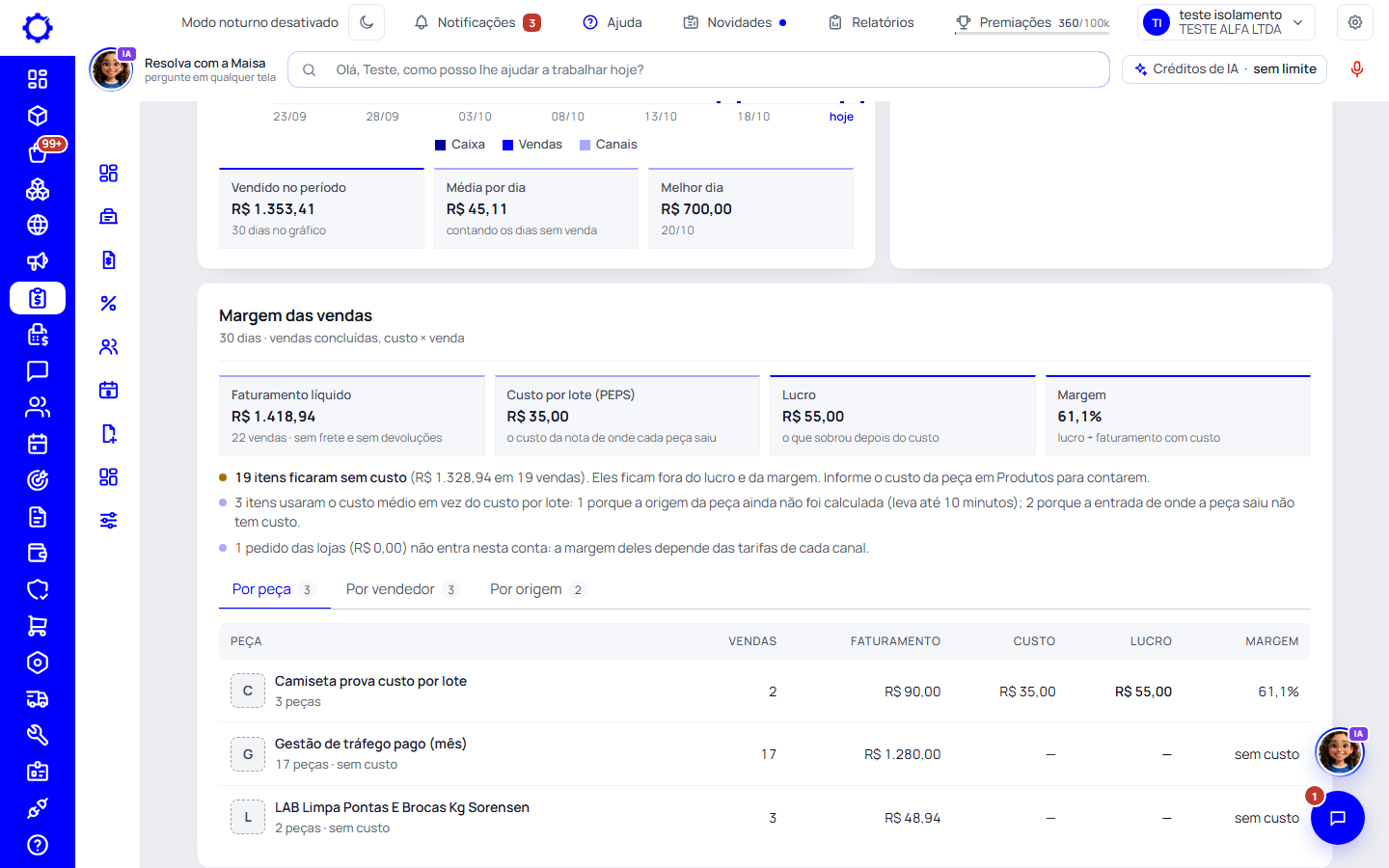Focus the Maisa assistant search field

click(x=698, y=69)
